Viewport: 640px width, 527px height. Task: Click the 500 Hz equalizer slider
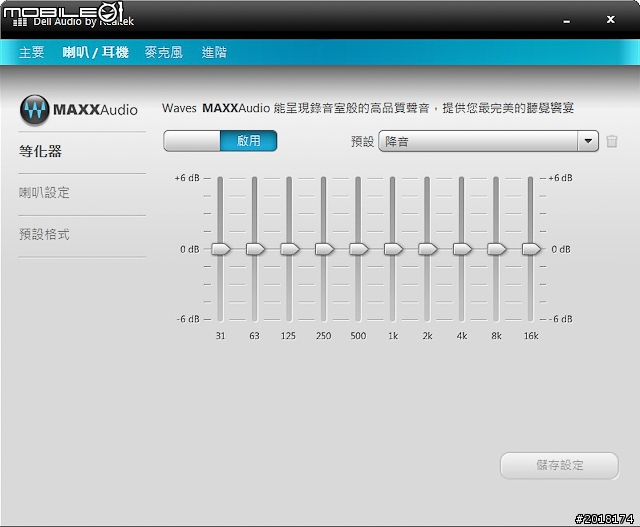tap(359, 249)
